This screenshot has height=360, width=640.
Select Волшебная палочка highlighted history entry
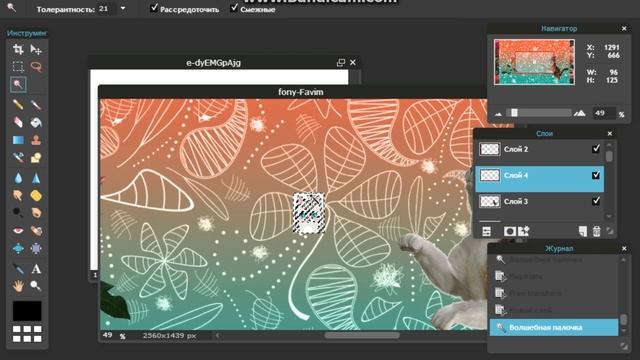[x=554, y=327]
